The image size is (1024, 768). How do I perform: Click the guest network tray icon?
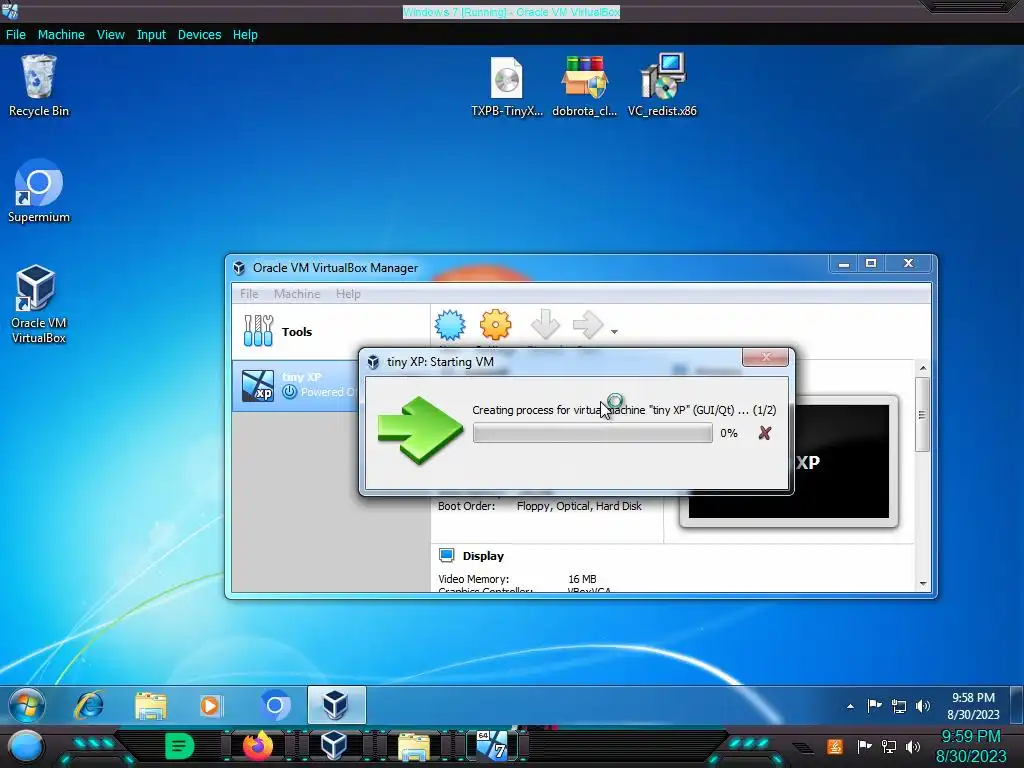pyautogui.click(x=899, y=706)
